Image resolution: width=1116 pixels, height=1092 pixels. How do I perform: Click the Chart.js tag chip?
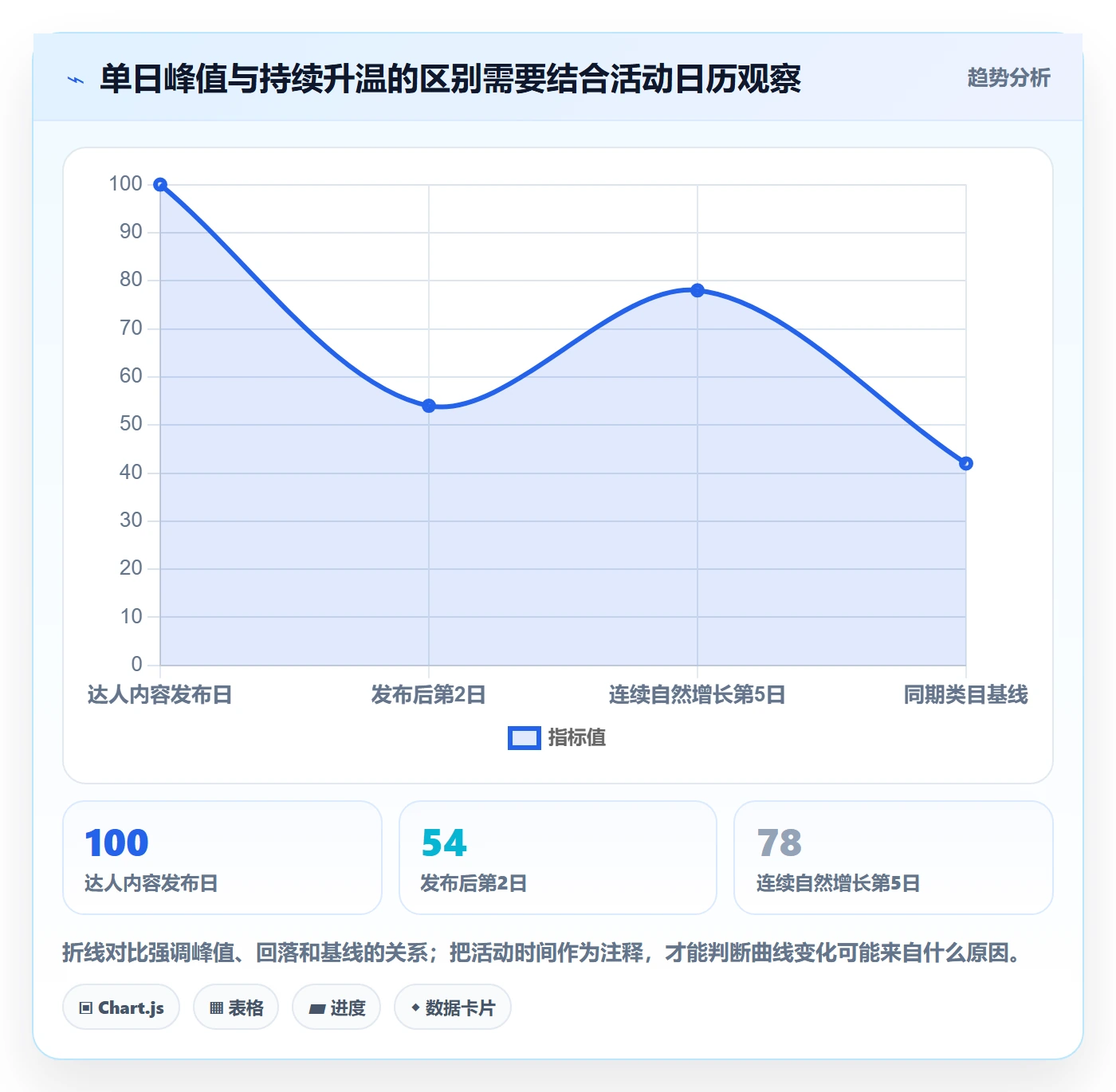pos(121,1008)
